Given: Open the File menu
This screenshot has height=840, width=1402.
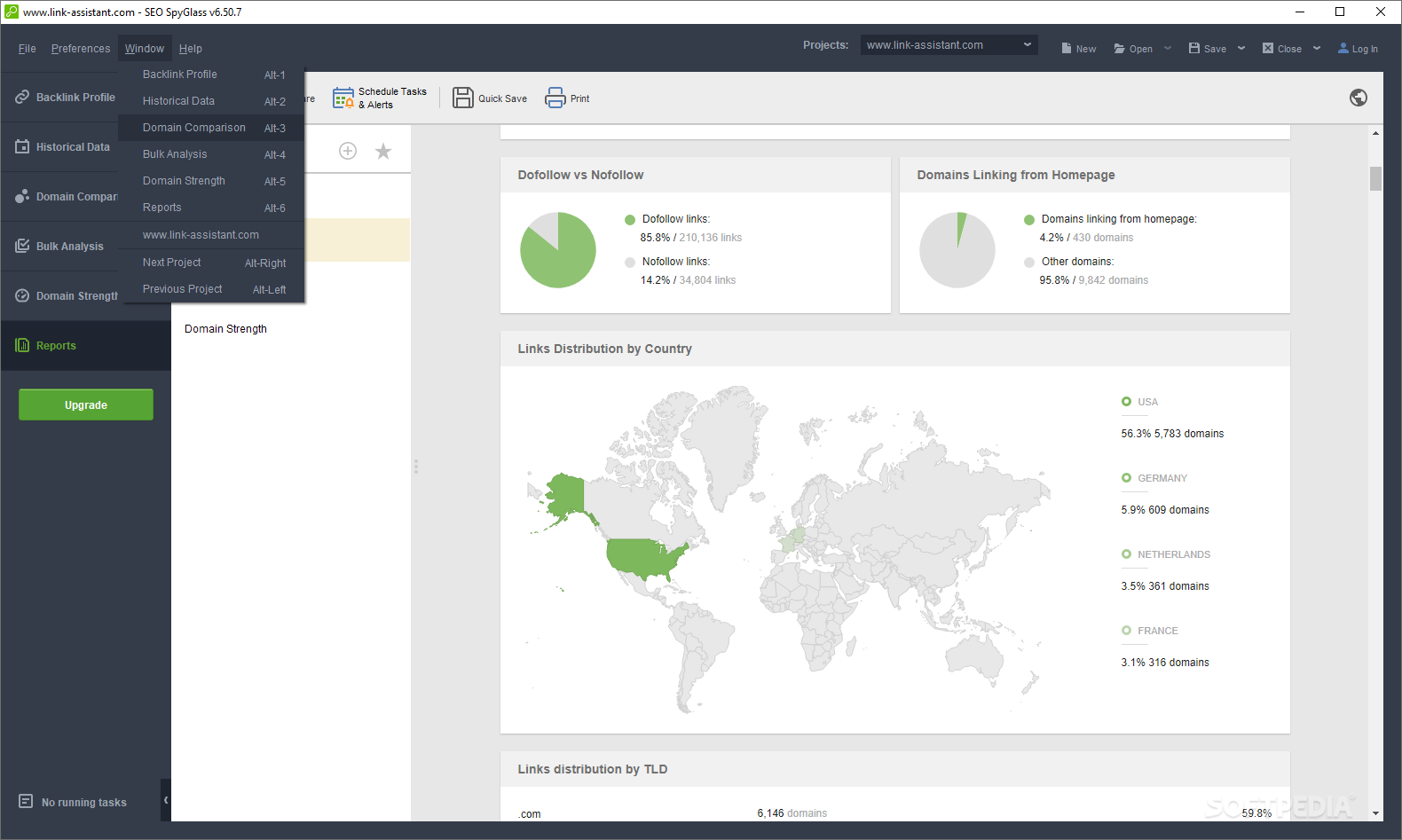Looking at the screenshot, I should coord(28,48).
